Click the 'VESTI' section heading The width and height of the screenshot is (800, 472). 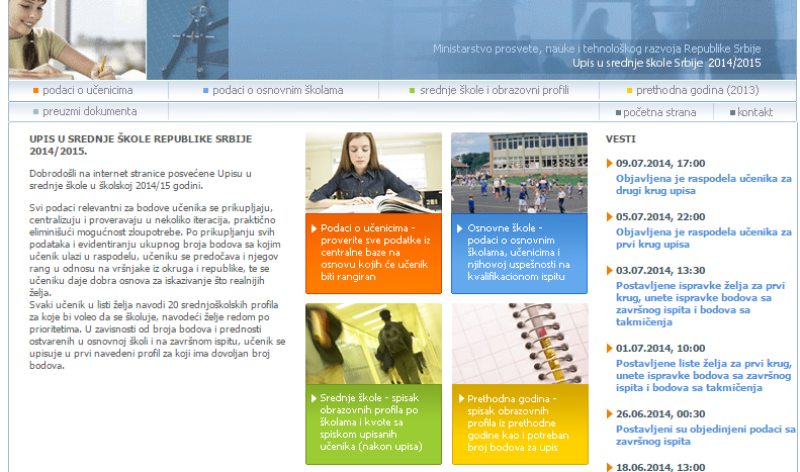pyautogui.click(x=620, y=139)
